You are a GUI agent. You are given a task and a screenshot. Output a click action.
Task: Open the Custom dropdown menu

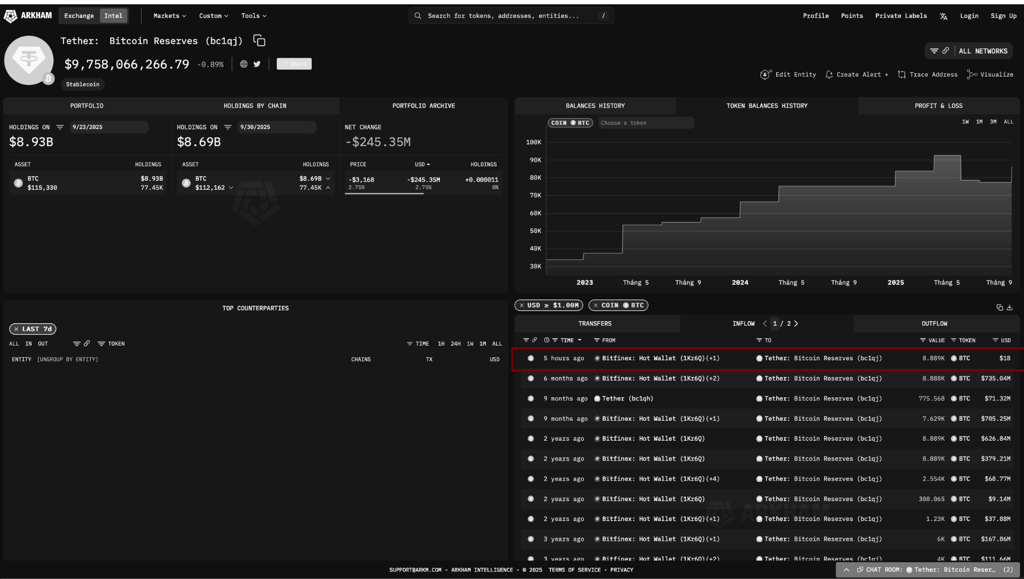tap(214, 16)
